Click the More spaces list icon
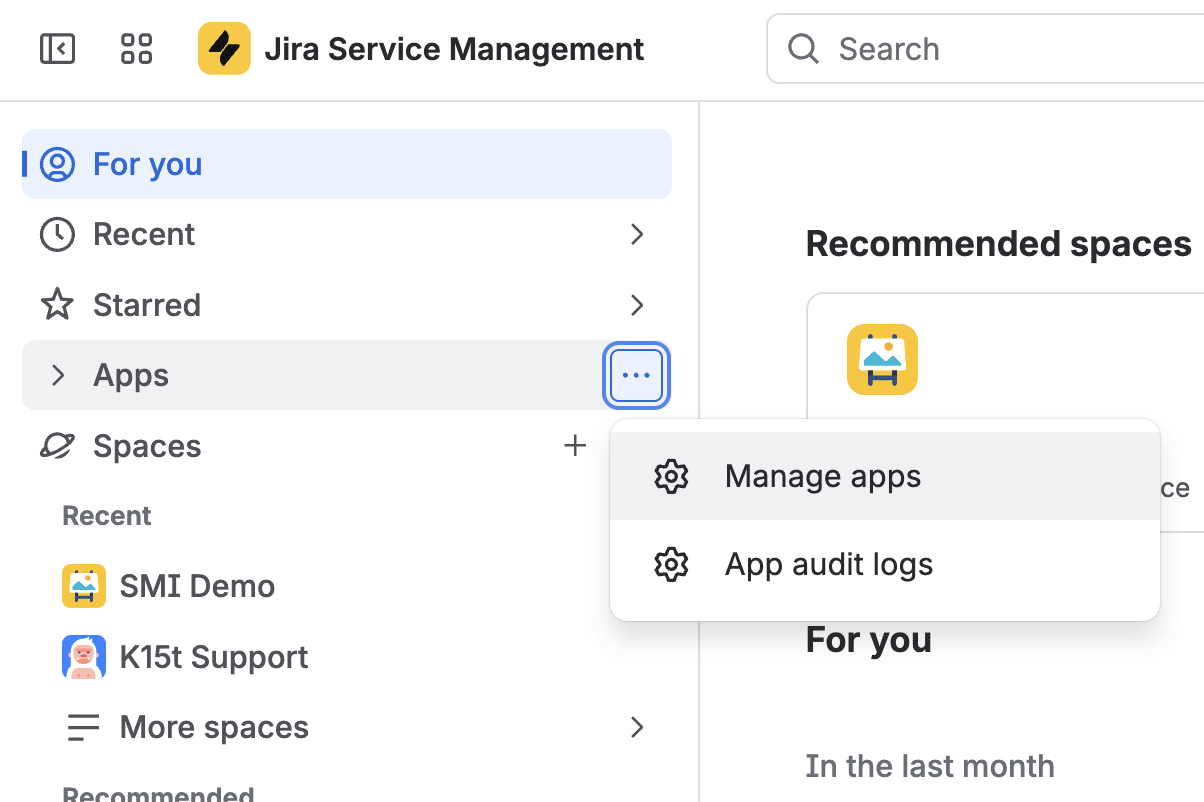 [84, 727]
